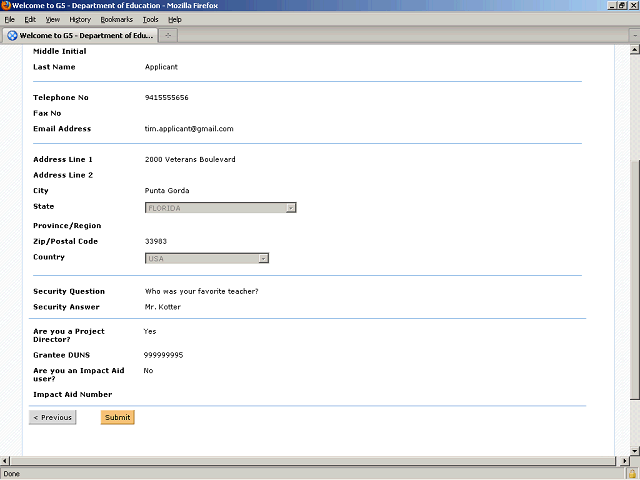Click the security question text
The height and width of the screenshot is (480, 640).
point(201,291)
